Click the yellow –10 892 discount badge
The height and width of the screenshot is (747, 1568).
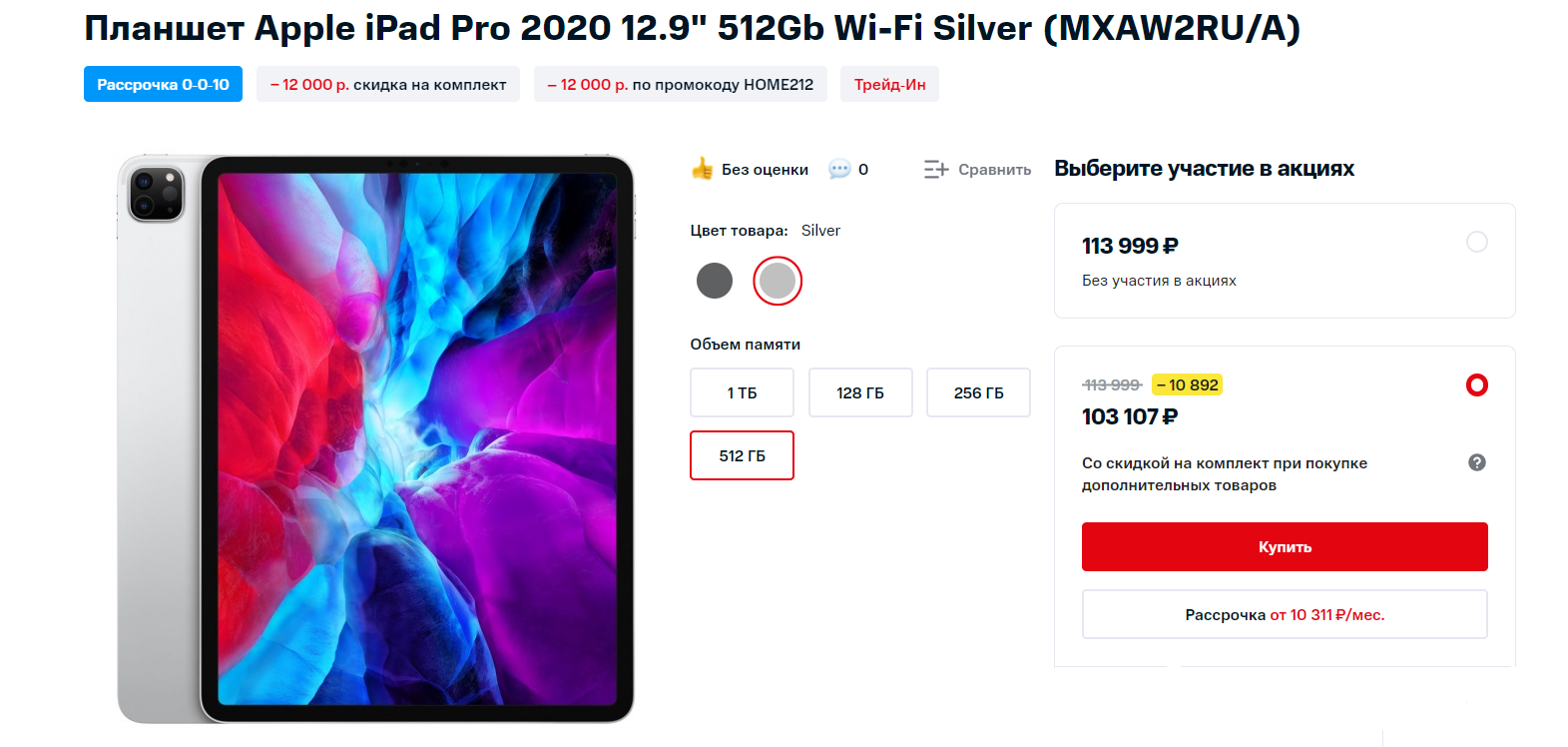(1188, 384)
